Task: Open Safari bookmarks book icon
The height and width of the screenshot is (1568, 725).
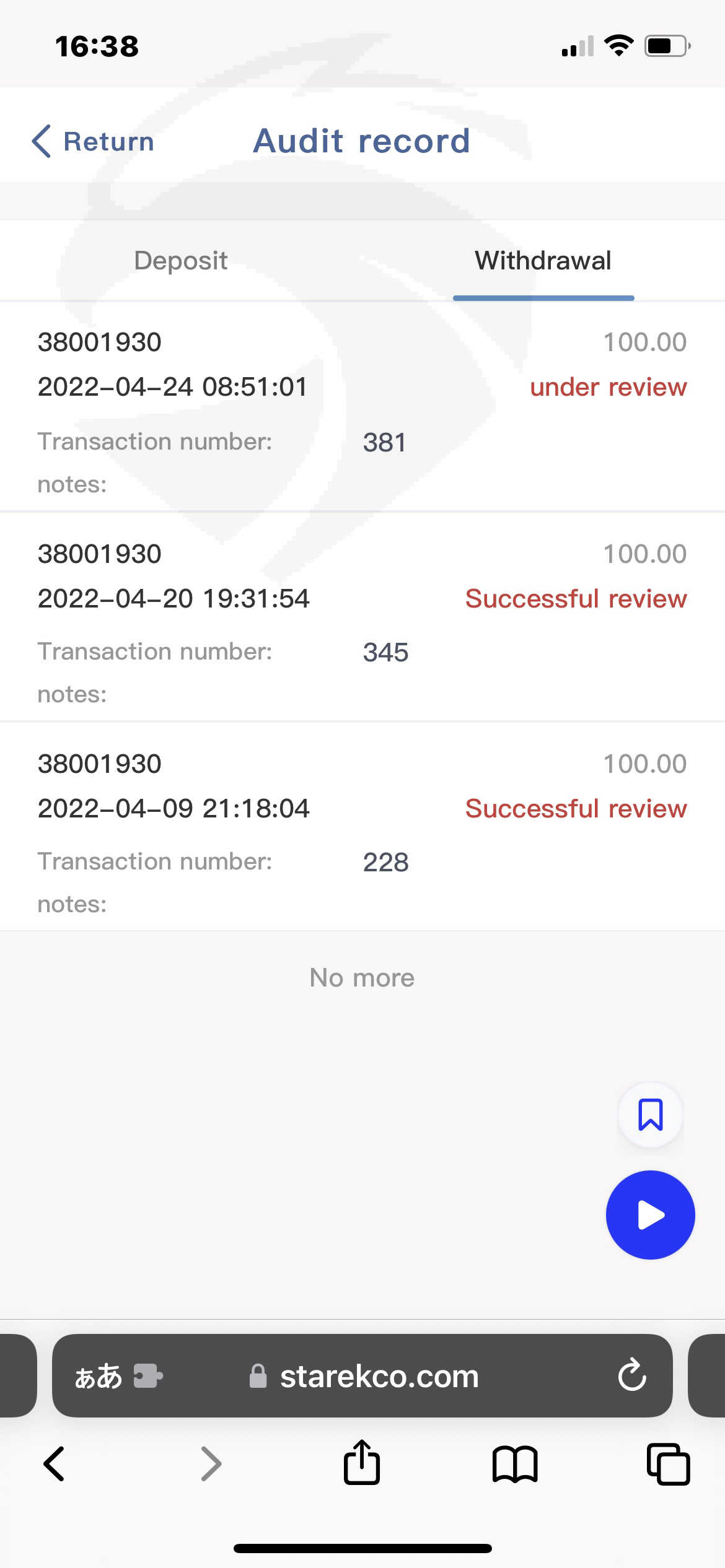Action: (x=514, y=1464)
